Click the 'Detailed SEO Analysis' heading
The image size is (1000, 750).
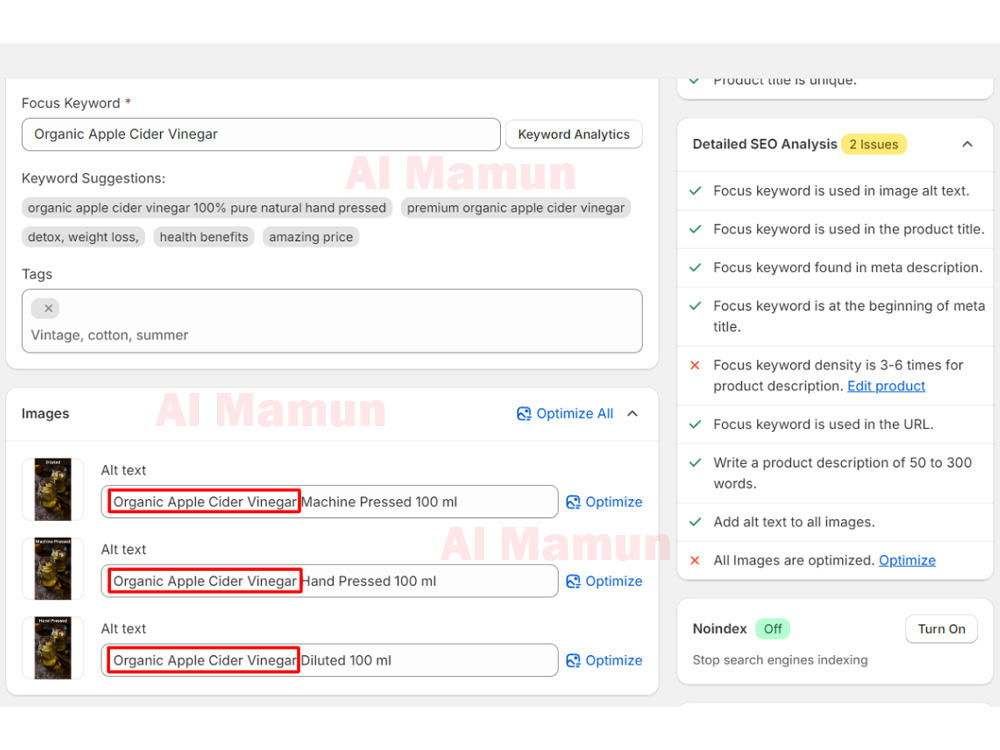click(x=765, y=144)
